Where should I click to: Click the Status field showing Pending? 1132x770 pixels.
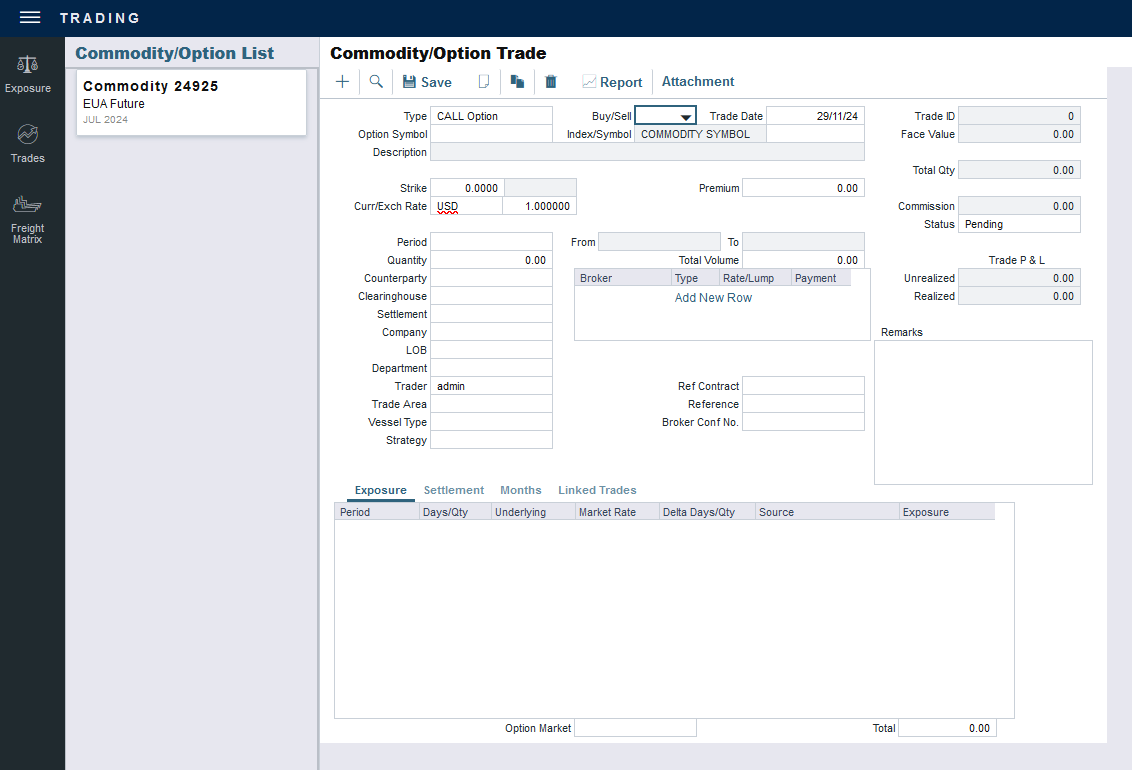pyautogui.click(x=1019, y=224)
